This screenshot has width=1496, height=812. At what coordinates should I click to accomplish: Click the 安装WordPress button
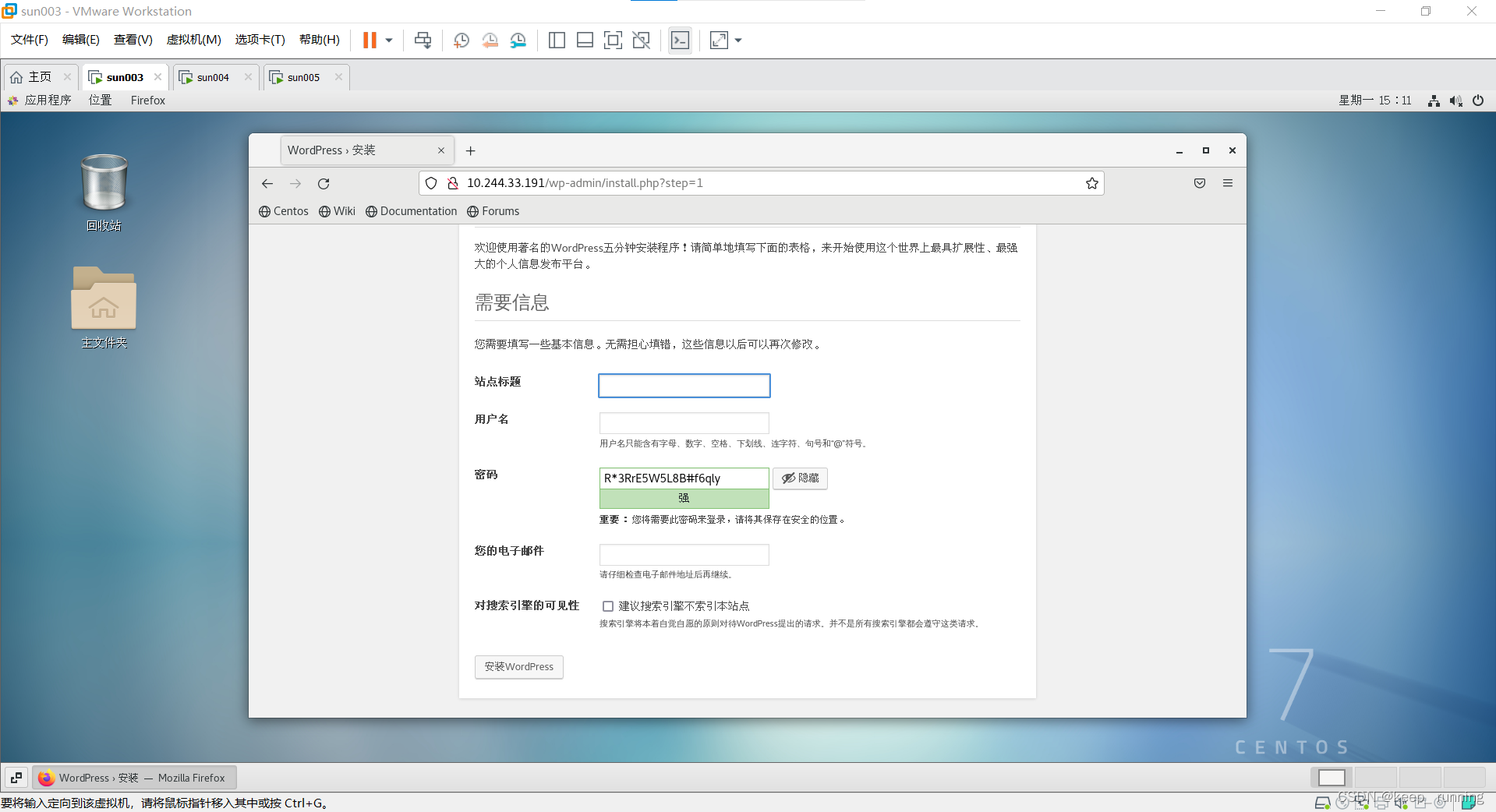(x=519, y=667)
